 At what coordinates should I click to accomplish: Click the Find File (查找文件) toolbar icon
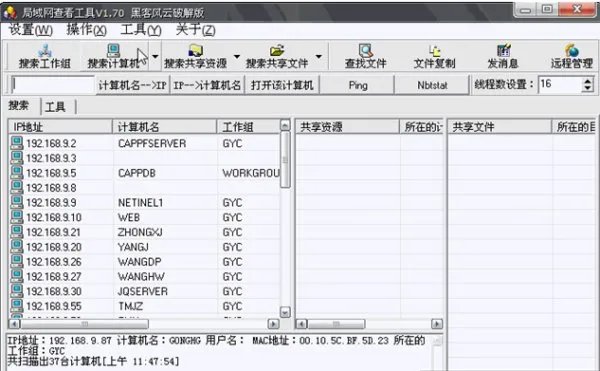pyautogui.click(x=366, y=50)
